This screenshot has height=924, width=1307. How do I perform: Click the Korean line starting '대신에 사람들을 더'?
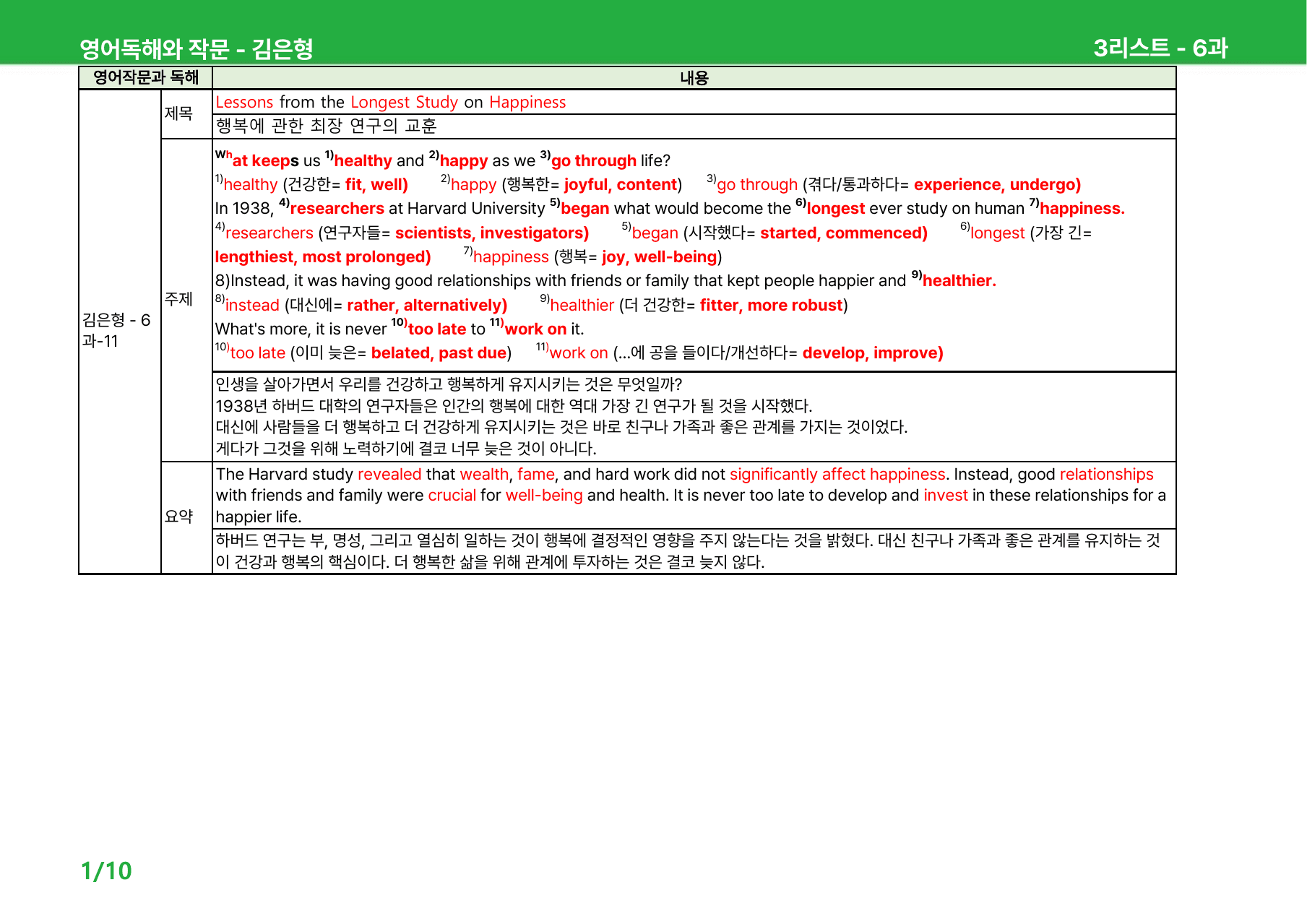point(561,428)
